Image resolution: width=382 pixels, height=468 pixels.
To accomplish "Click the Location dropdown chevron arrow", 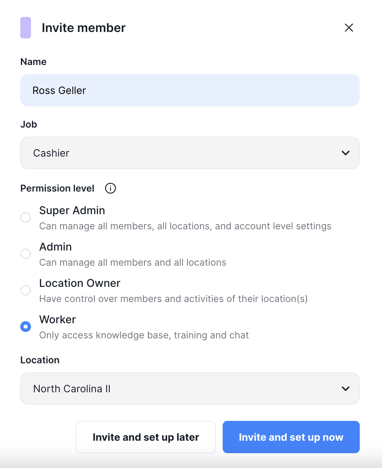I will pos(346,389).
